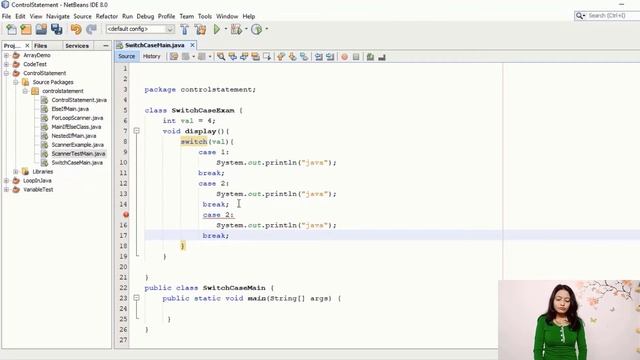Click the Uncomment editor icon
Image resolution: width=640 pixels, height=360 pixels.
click(382, 57)
